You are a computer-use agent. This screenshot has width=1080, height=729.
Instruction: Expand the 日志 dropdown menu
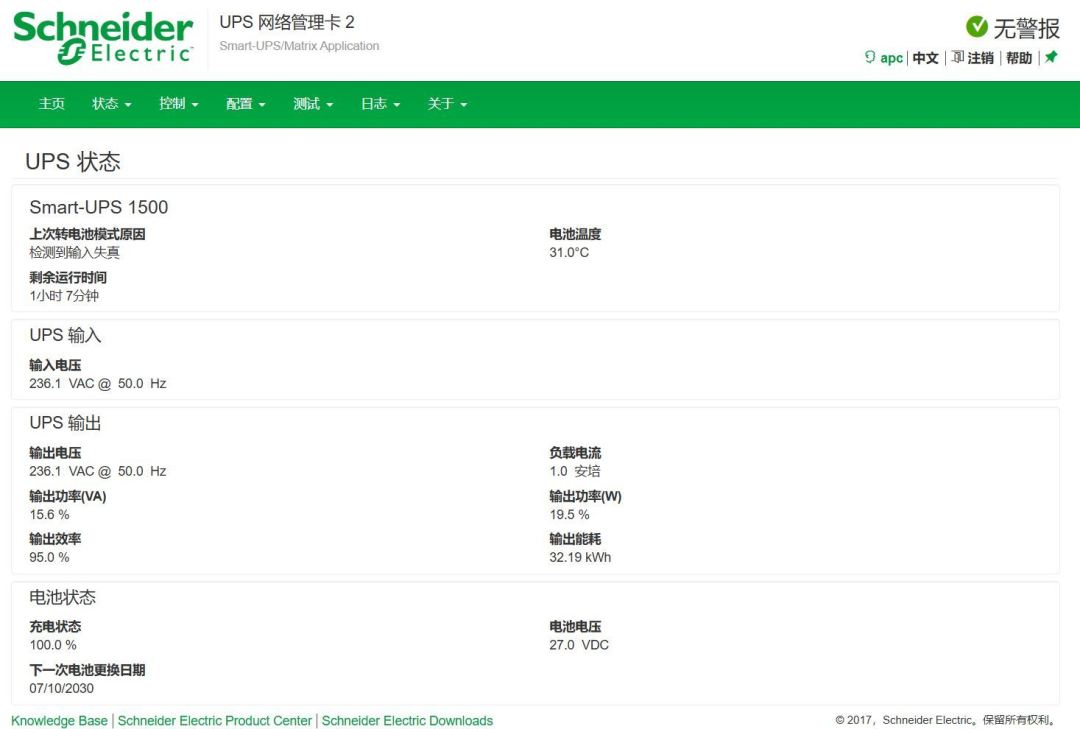click(380, 104)
